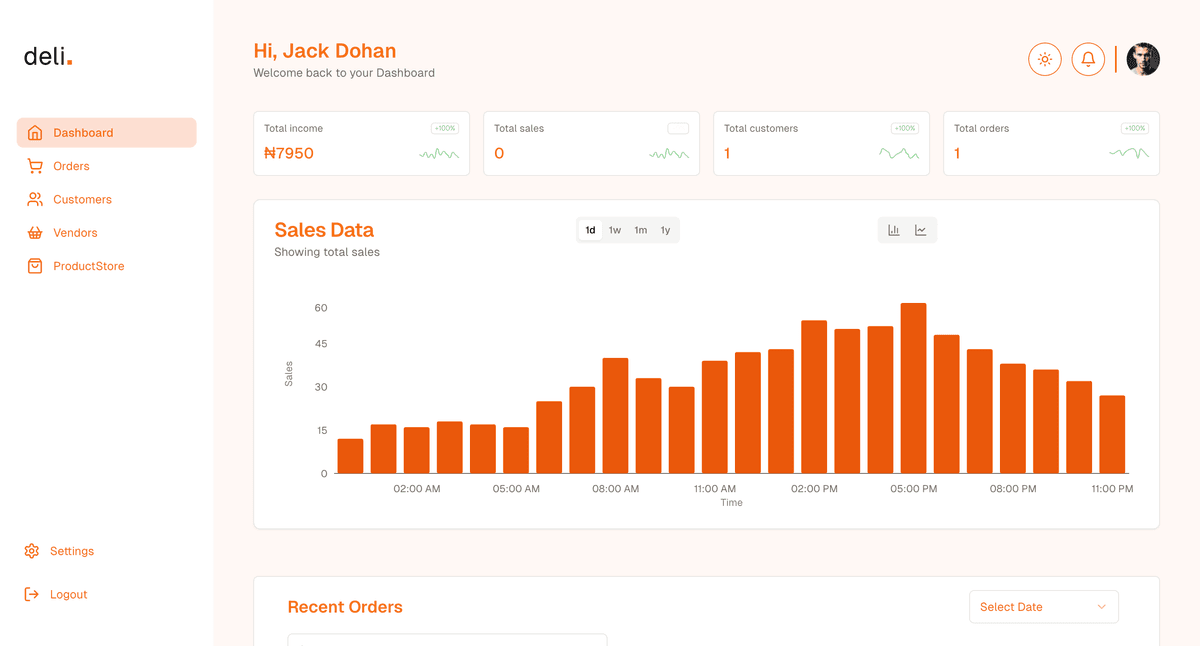Switch to line chart view
This screenshot has width=1200, height=646.
click(921, 230)
